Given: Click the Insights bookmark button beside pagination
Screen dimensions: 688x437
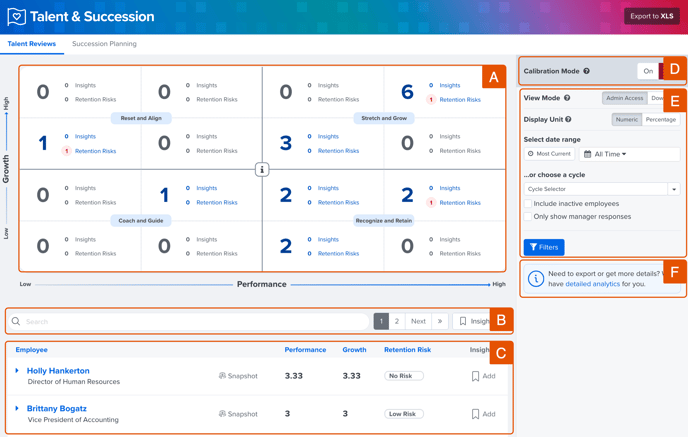Looking at the screenshot, I should point(471,321).
